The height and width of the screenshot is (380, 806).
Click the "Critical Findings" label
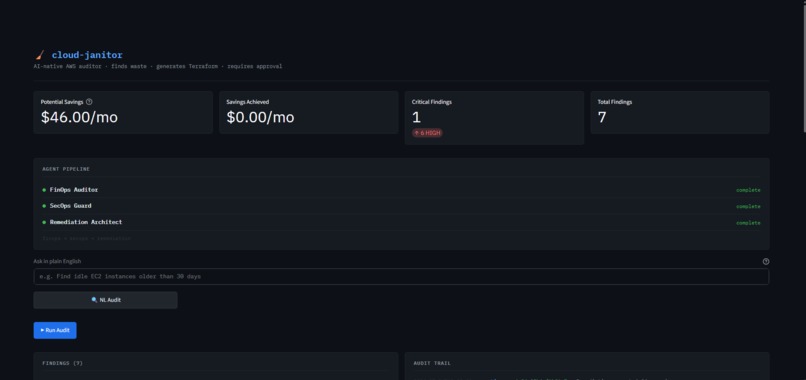click(x=432, y=102)
